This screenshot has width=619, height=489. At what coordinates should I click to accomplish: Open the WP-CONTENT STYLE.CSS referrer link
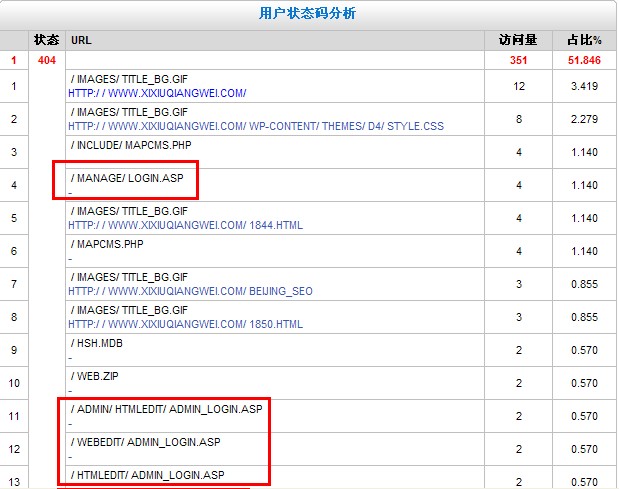pos(256,126)
